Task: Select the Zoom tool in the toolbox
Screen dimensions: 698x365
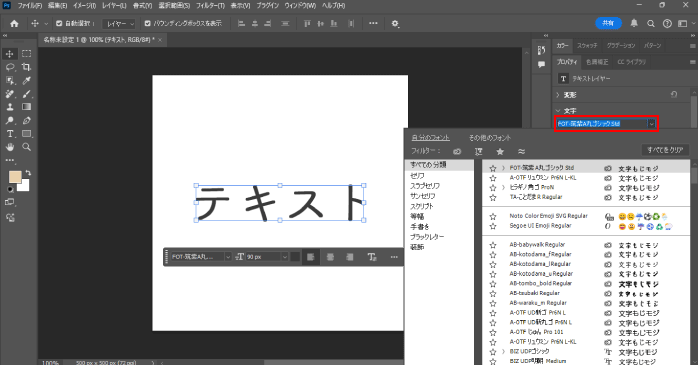Action: point(27,147)
